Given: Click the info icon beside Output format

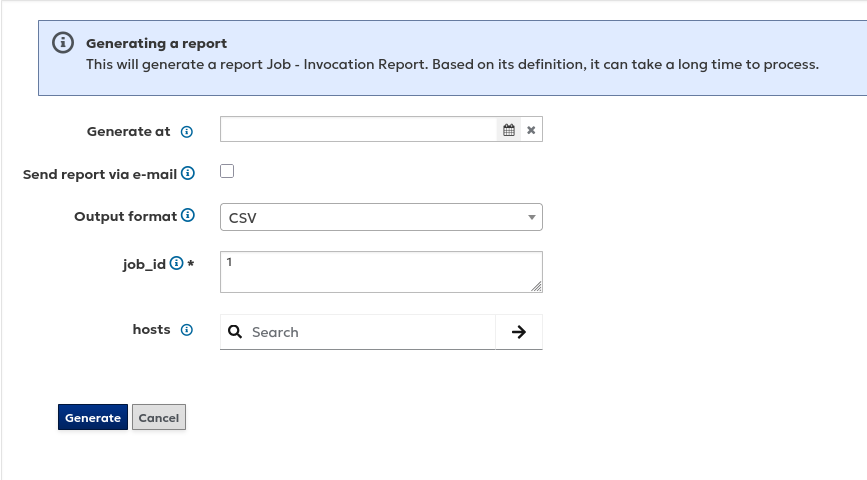Looking at the screenshot, I should [x=188, y=216].
